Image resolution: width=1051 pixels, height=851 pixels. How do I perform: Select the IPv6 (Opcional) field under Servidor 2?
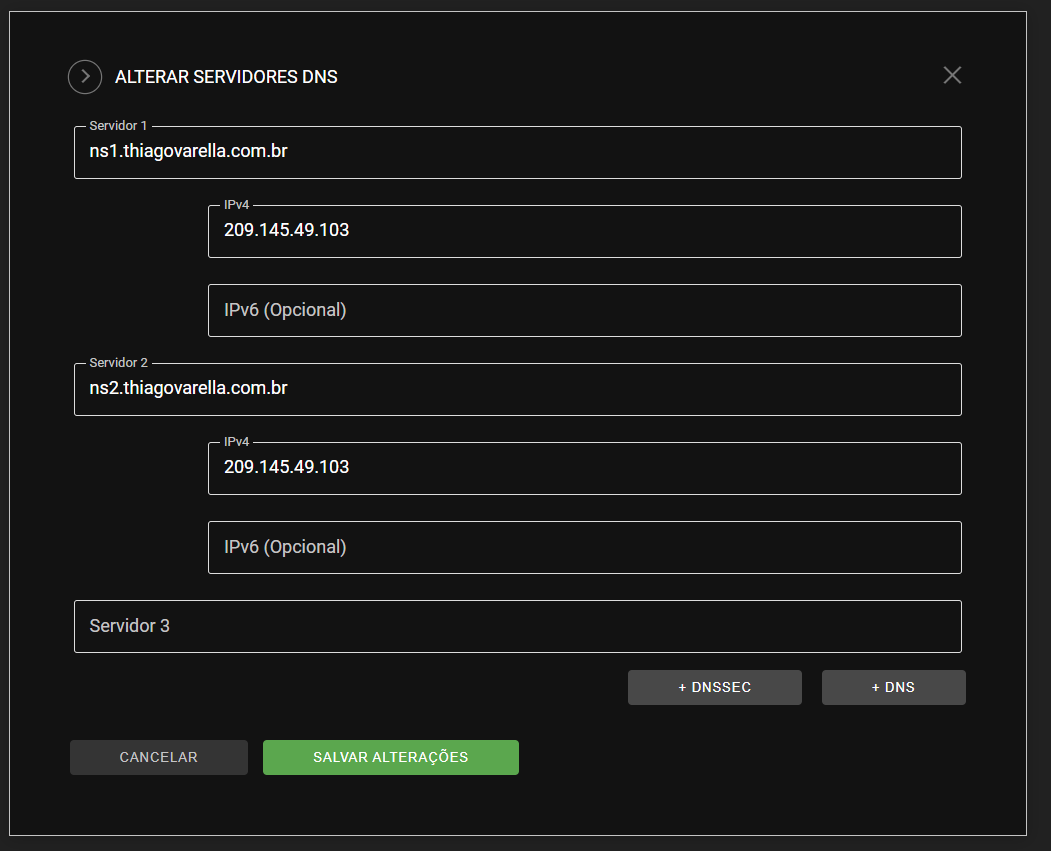click(584, 547)
